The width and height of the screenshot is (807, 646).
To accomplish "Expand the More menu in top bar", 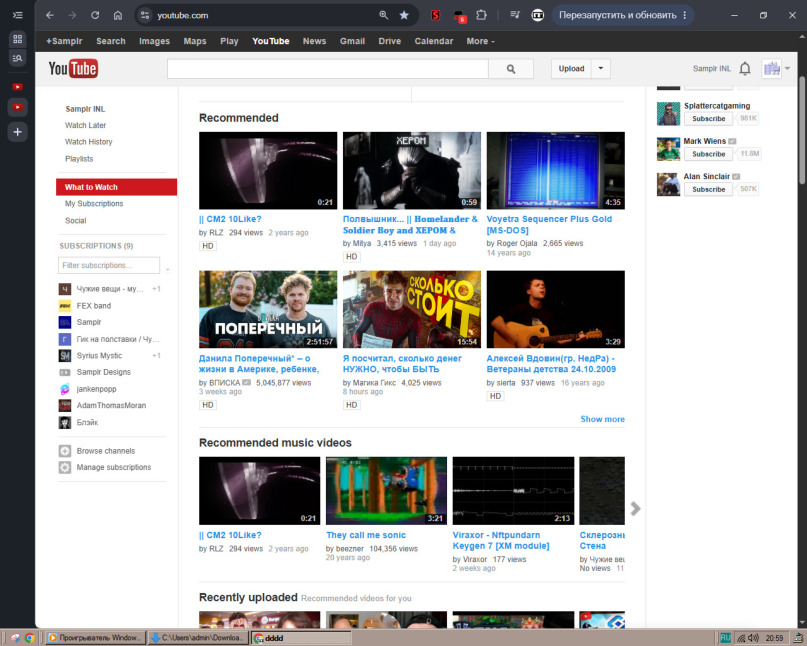I will tap(480, 41).
